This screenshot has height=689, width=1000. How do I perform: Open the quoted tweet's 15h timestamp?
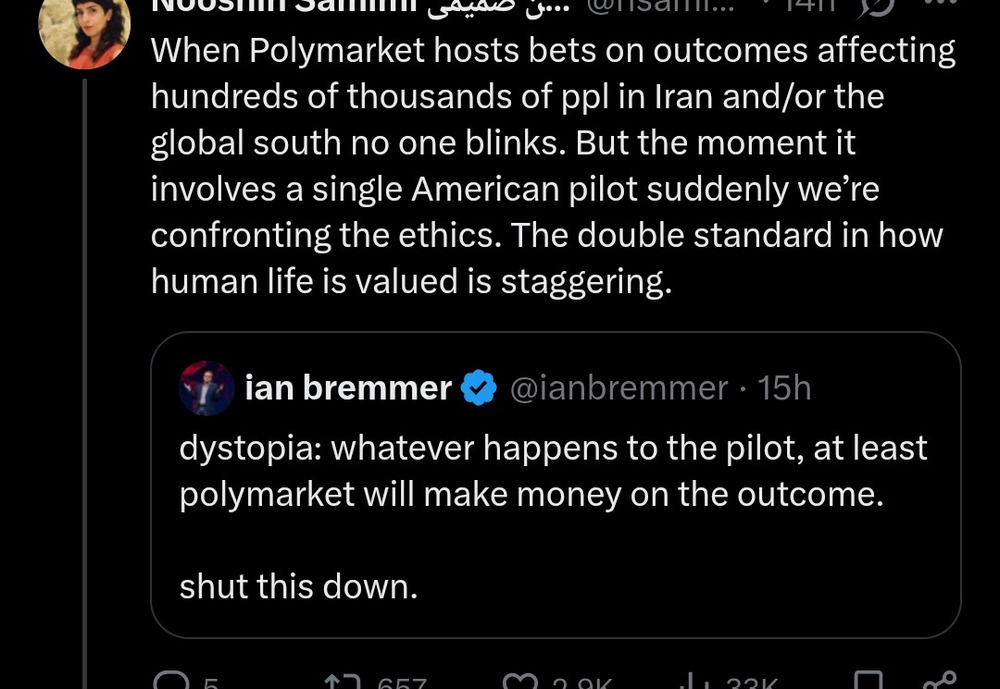pyautogui.click(x=785, y=388)
